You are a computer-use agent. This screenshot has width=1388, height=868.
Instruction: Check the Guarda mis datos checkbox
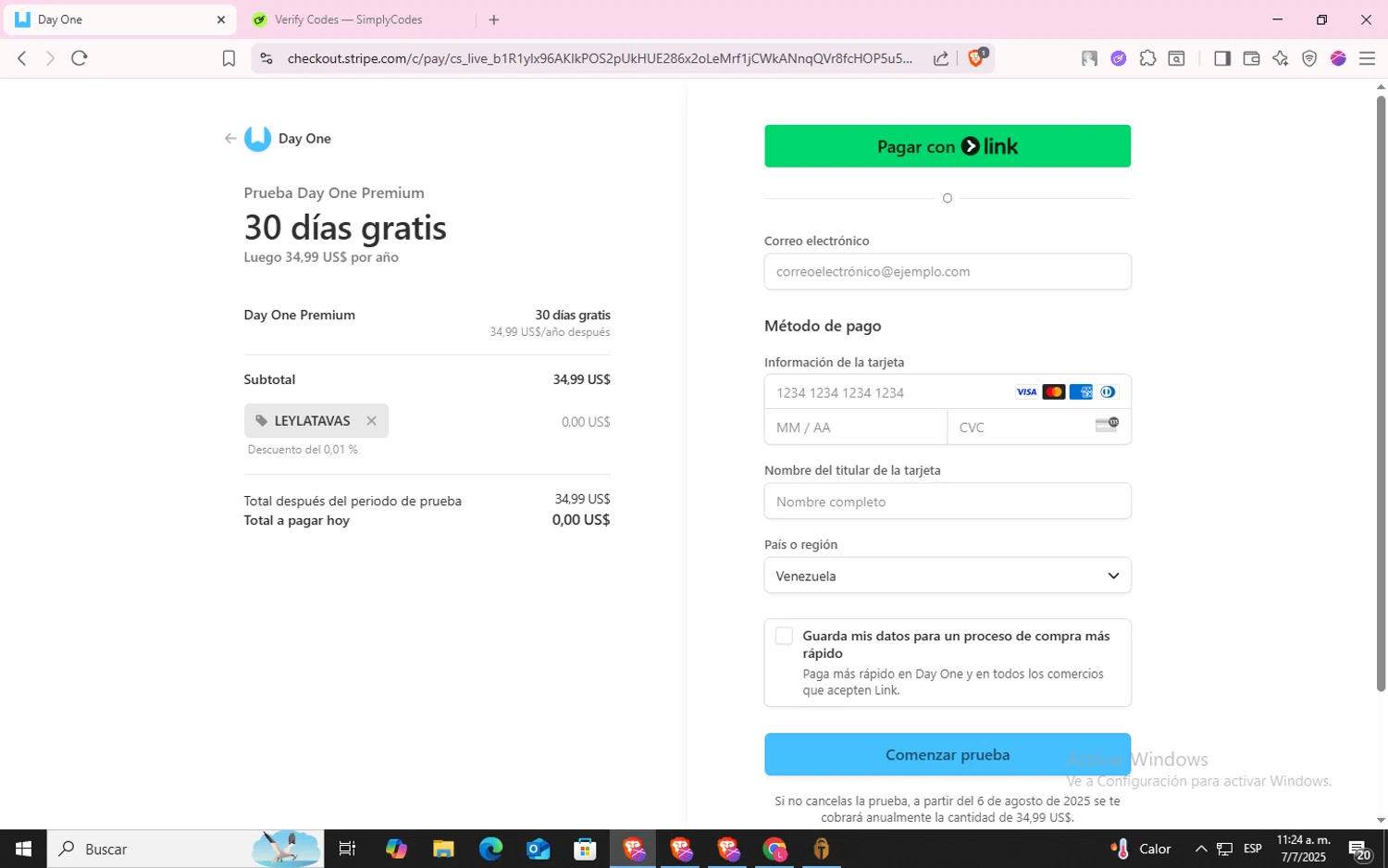point(784,636)
